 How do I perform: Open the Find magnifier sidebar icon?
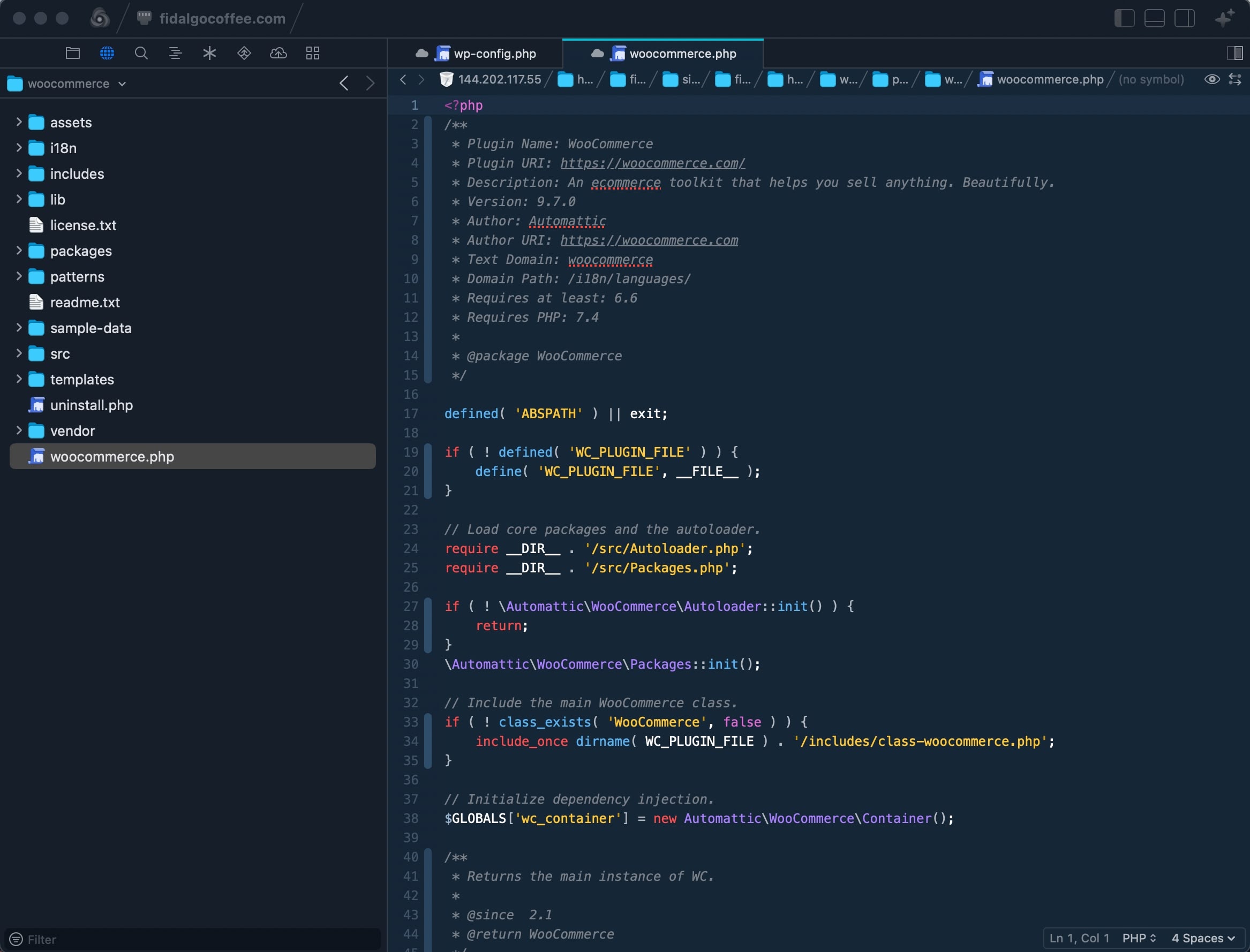coord(141,53)
